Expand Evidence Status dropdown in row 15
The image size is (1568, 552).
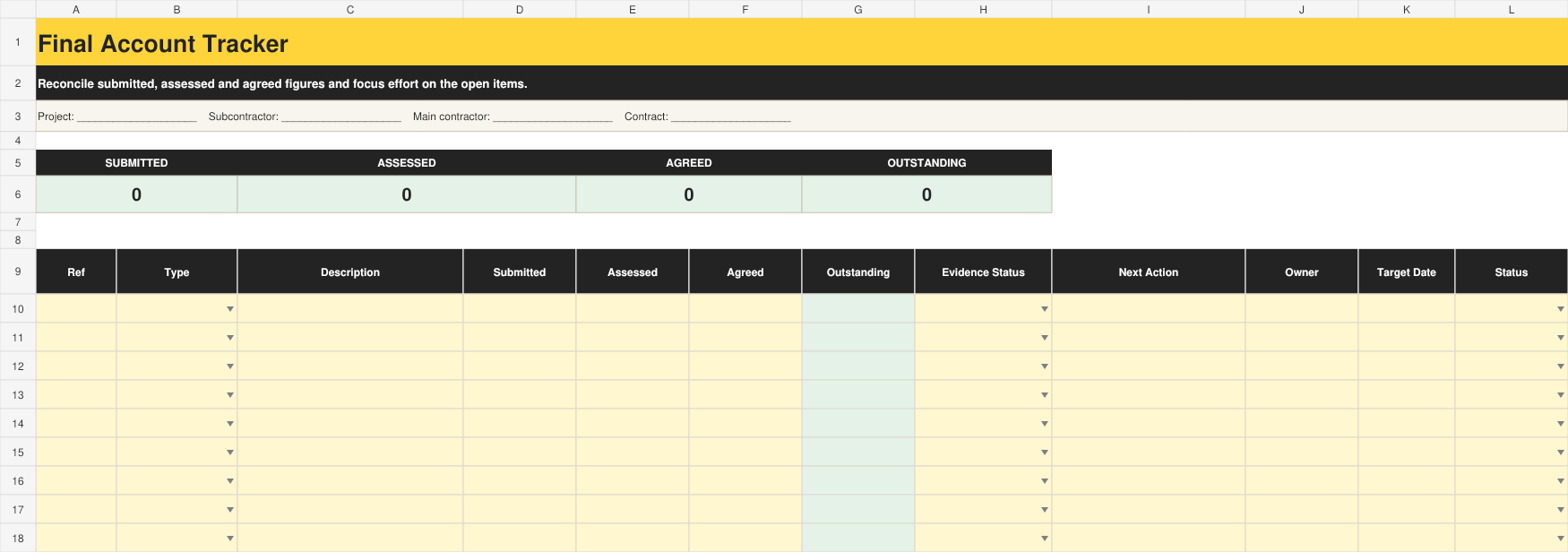coord(1045,453)
